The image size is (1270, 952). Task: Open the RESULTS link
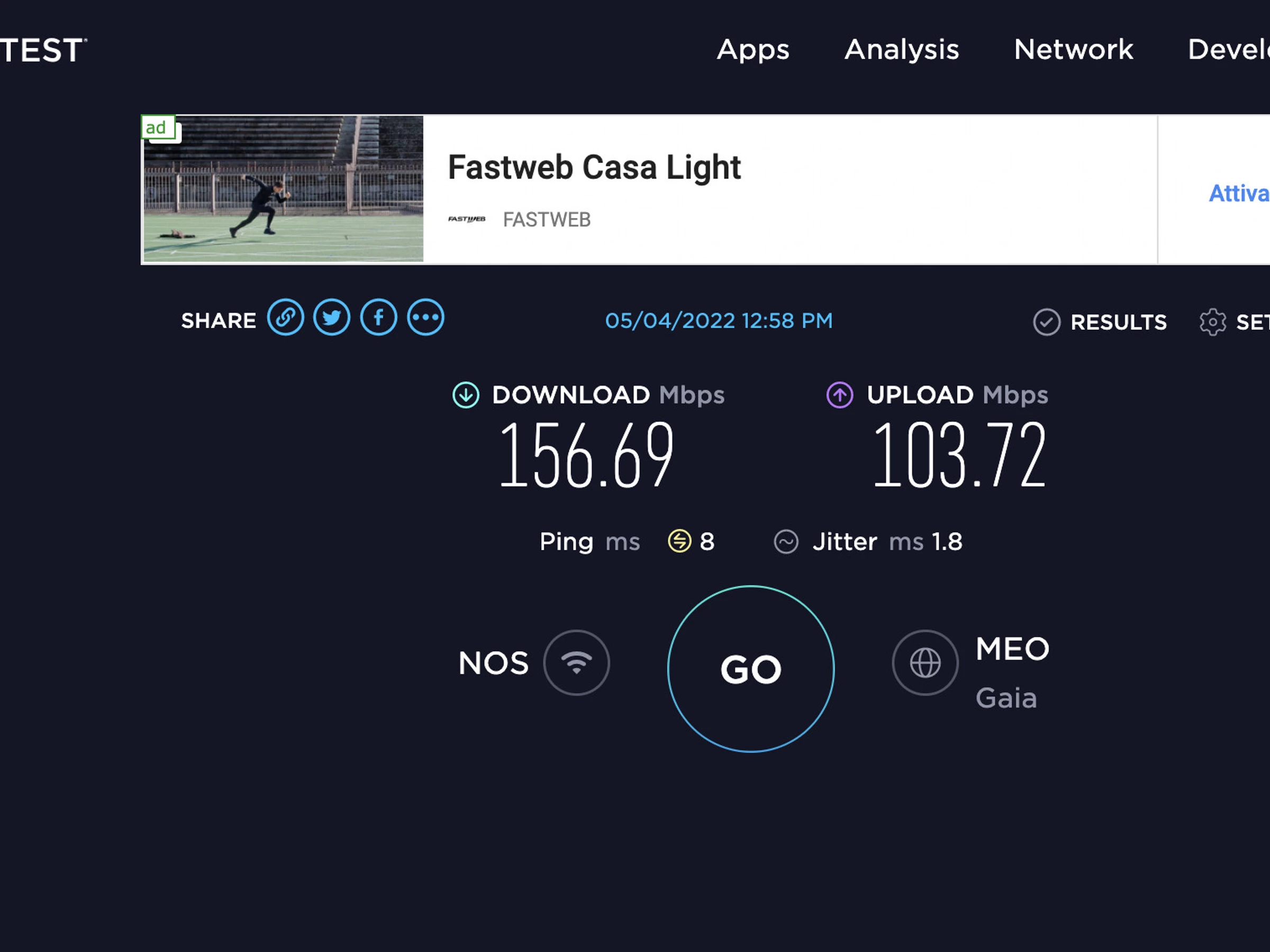(x=1119, y=323)
